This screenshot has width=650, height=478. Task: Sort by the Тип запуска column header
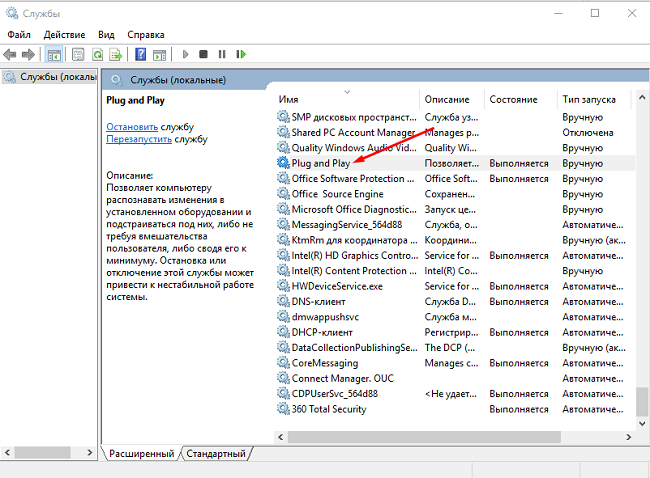coord(589,100)
